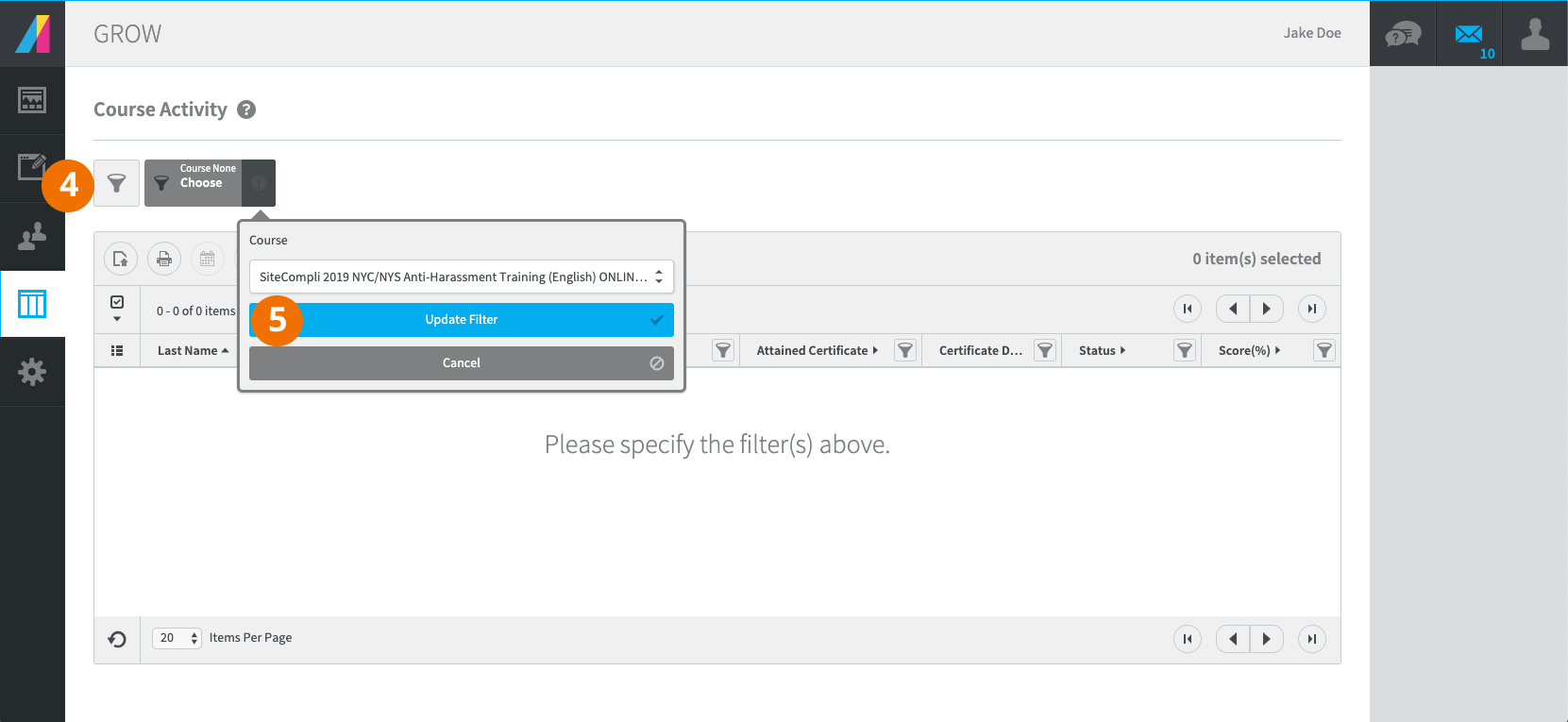Click the info icon on Course filter

pyautogui.click(x=259, y=183)
